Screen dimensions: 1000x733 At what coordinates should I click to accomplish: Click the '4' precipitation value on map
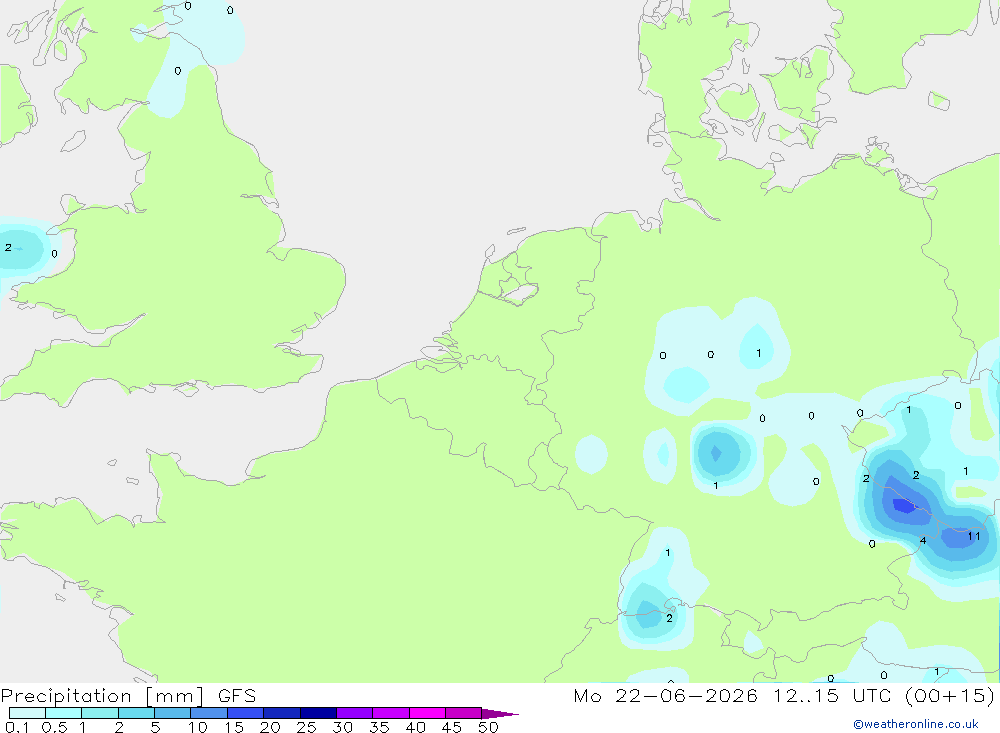point(923,540)
